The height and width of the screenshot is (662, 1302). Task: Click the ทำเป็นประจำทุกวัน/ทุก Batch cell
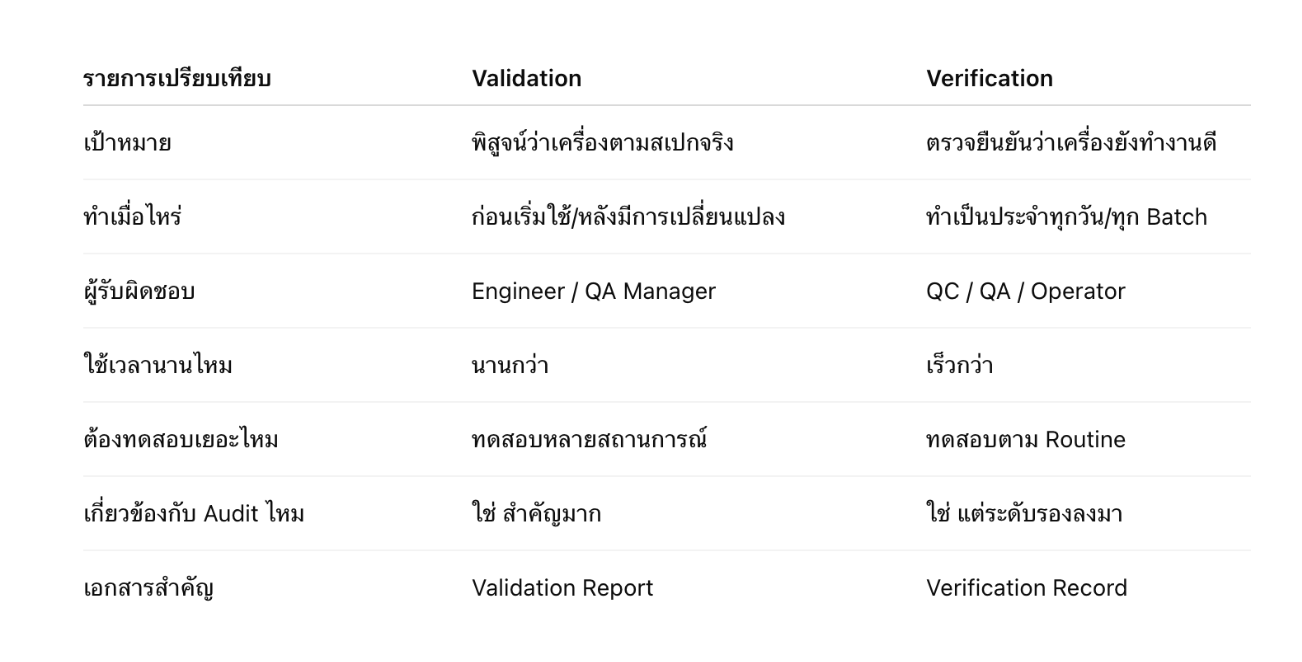[x=1066, y=217]
